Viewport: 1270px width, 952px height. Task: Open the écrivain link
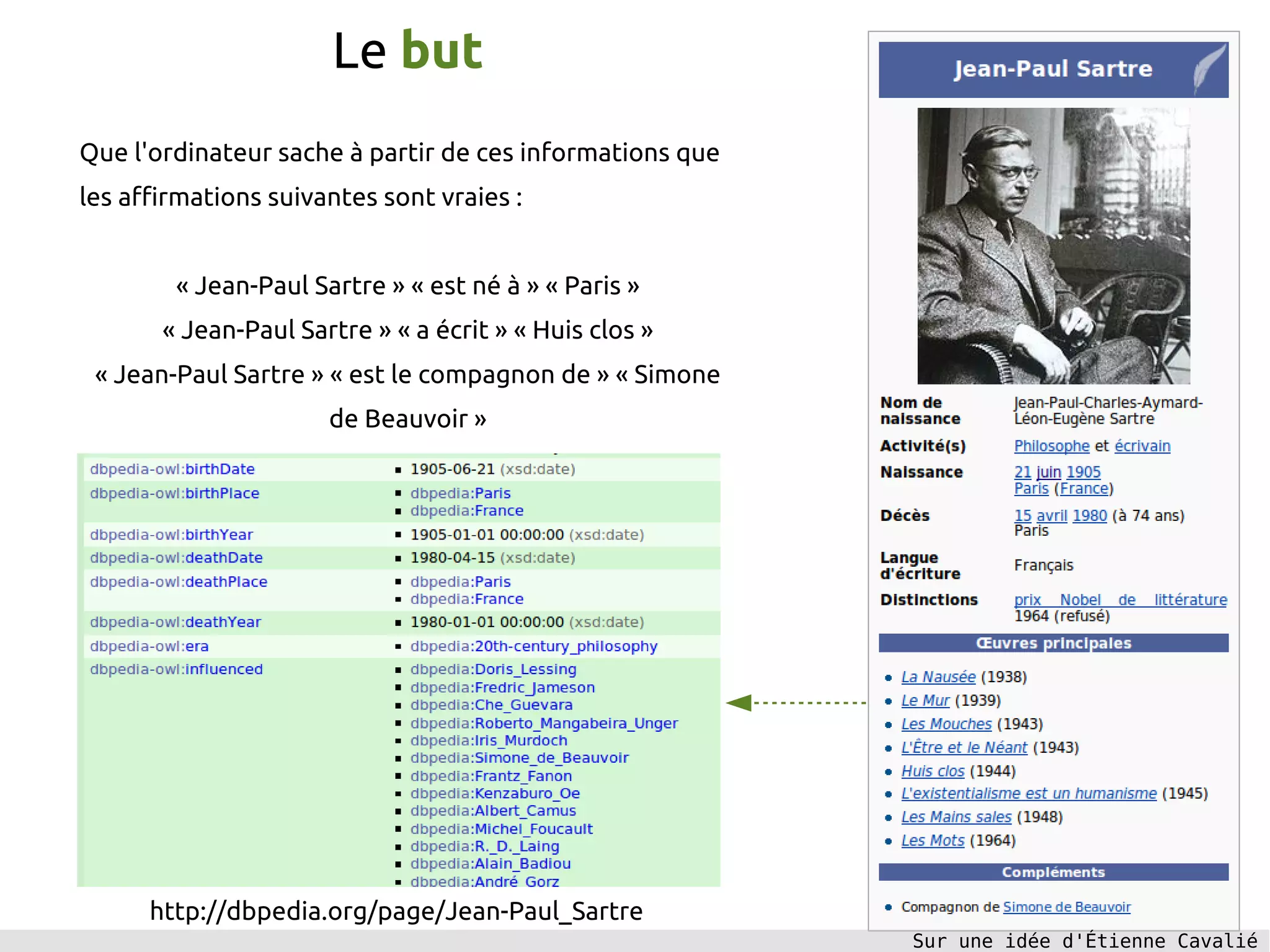click(1142, 446)
